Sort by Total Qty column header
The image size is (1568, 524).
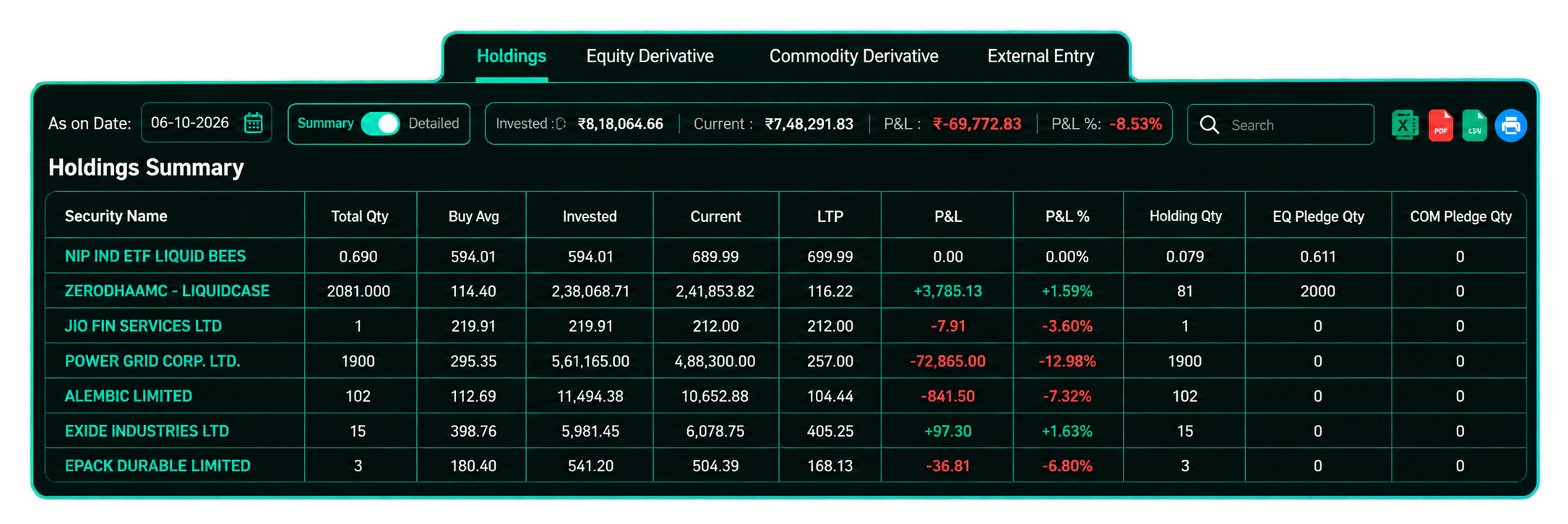(359, 216)
